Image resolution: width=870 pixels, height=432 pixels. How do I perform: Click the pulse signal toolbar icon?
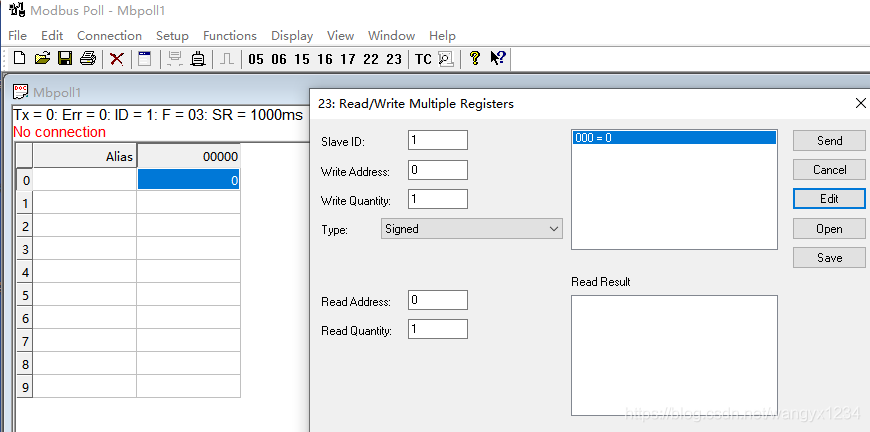tap(226, 59)
